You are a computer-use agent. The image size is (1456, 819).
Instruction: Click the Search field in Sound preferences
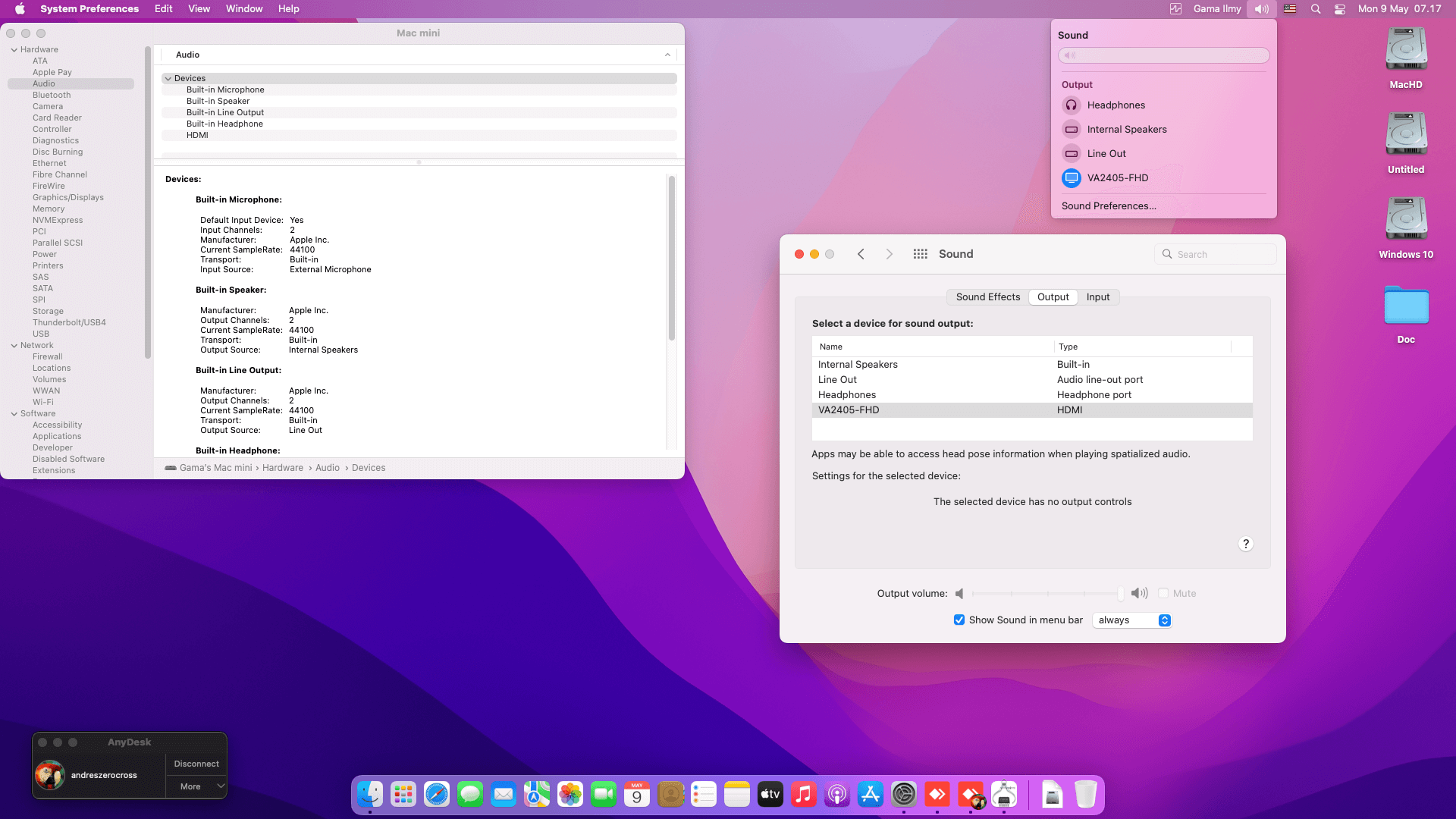1216,254
